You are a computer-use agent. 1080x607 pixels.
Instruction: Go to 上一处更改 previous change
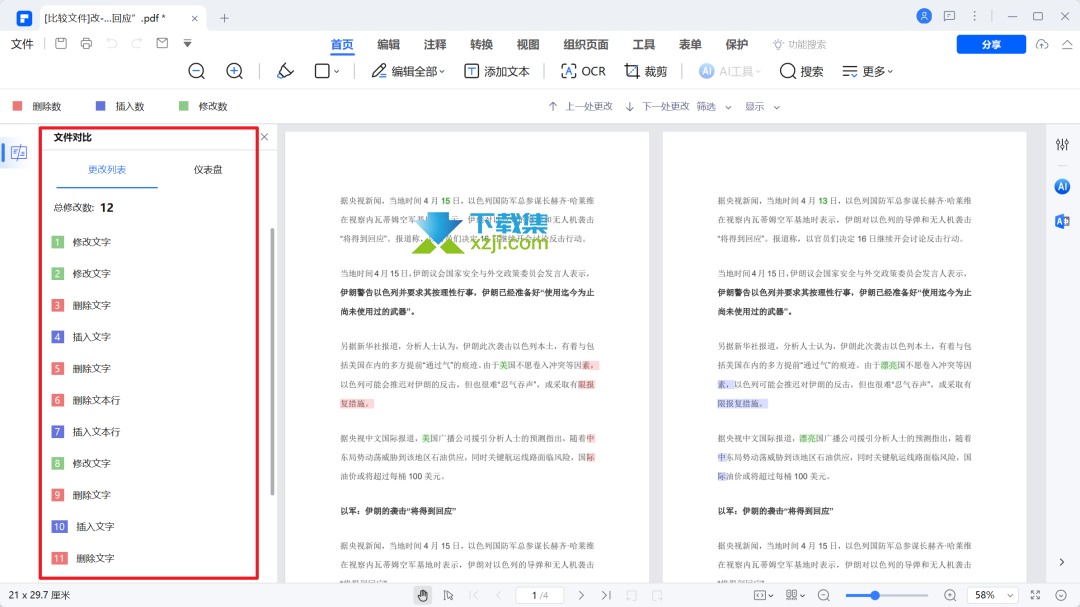point(580,107)
